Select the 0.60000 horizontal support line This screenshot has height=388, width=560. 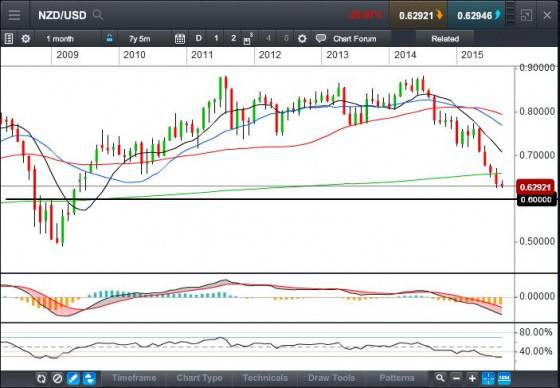tap(261, 199)
